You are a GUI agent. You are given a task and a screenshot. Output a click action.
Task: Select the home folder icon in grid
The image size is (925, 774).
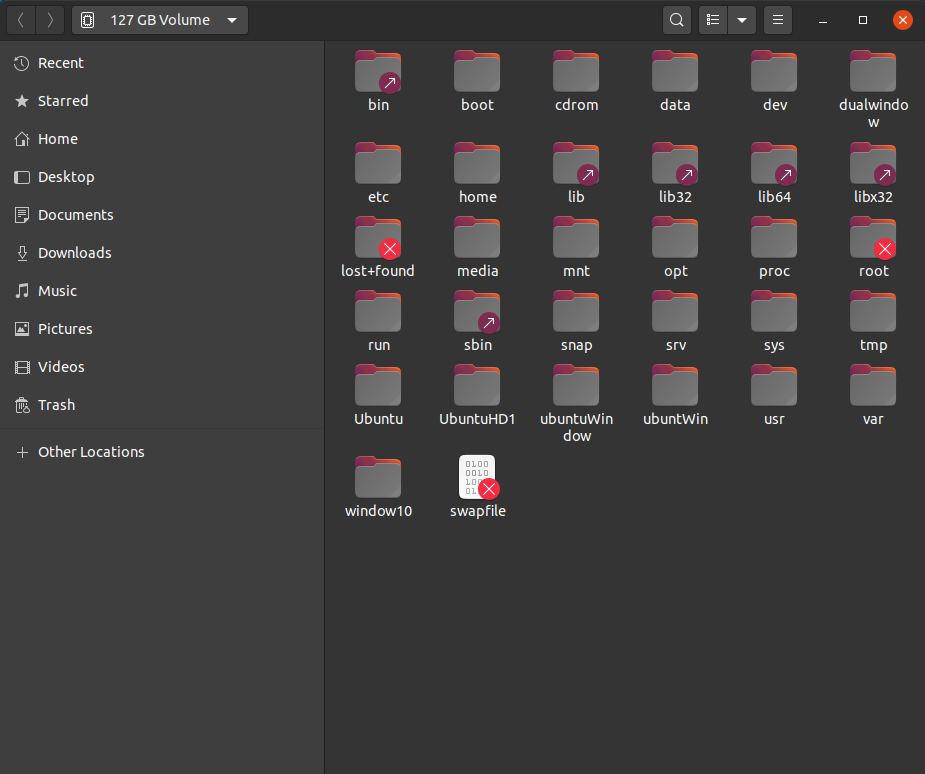[477, 163]
